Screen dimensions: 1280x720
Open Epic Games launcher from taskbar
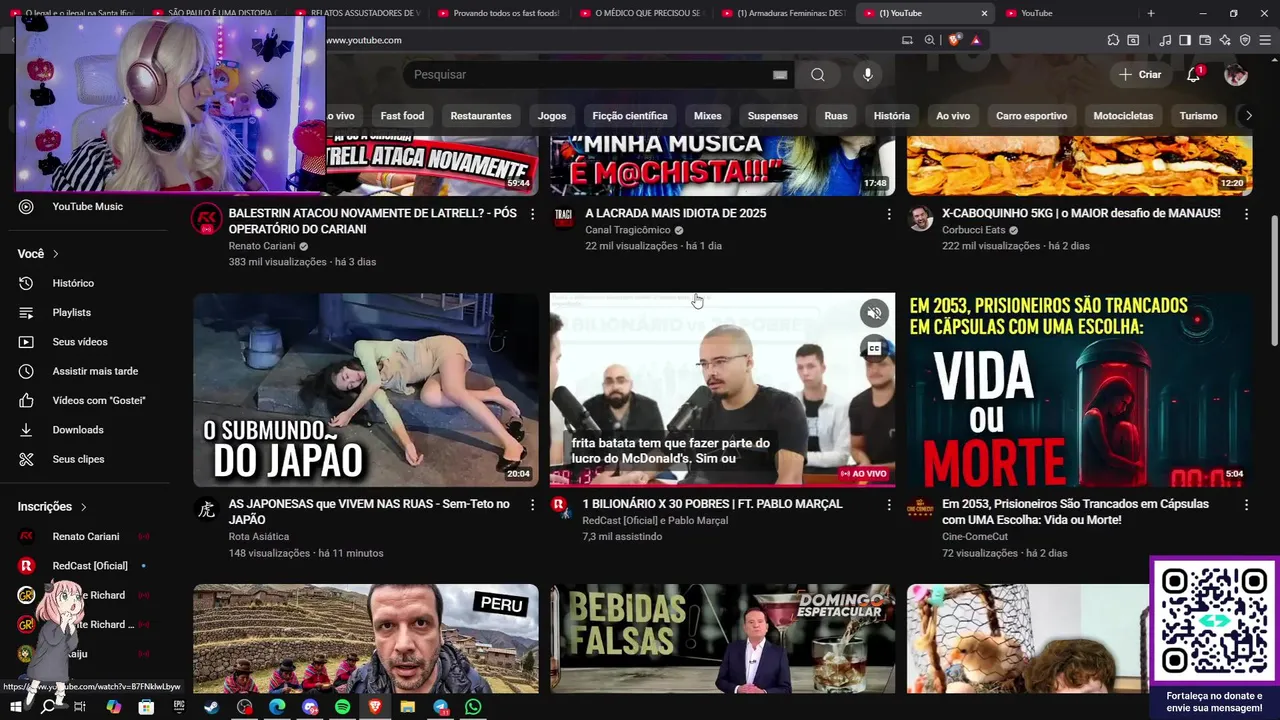pyautogui.click(x=179, y=707)
